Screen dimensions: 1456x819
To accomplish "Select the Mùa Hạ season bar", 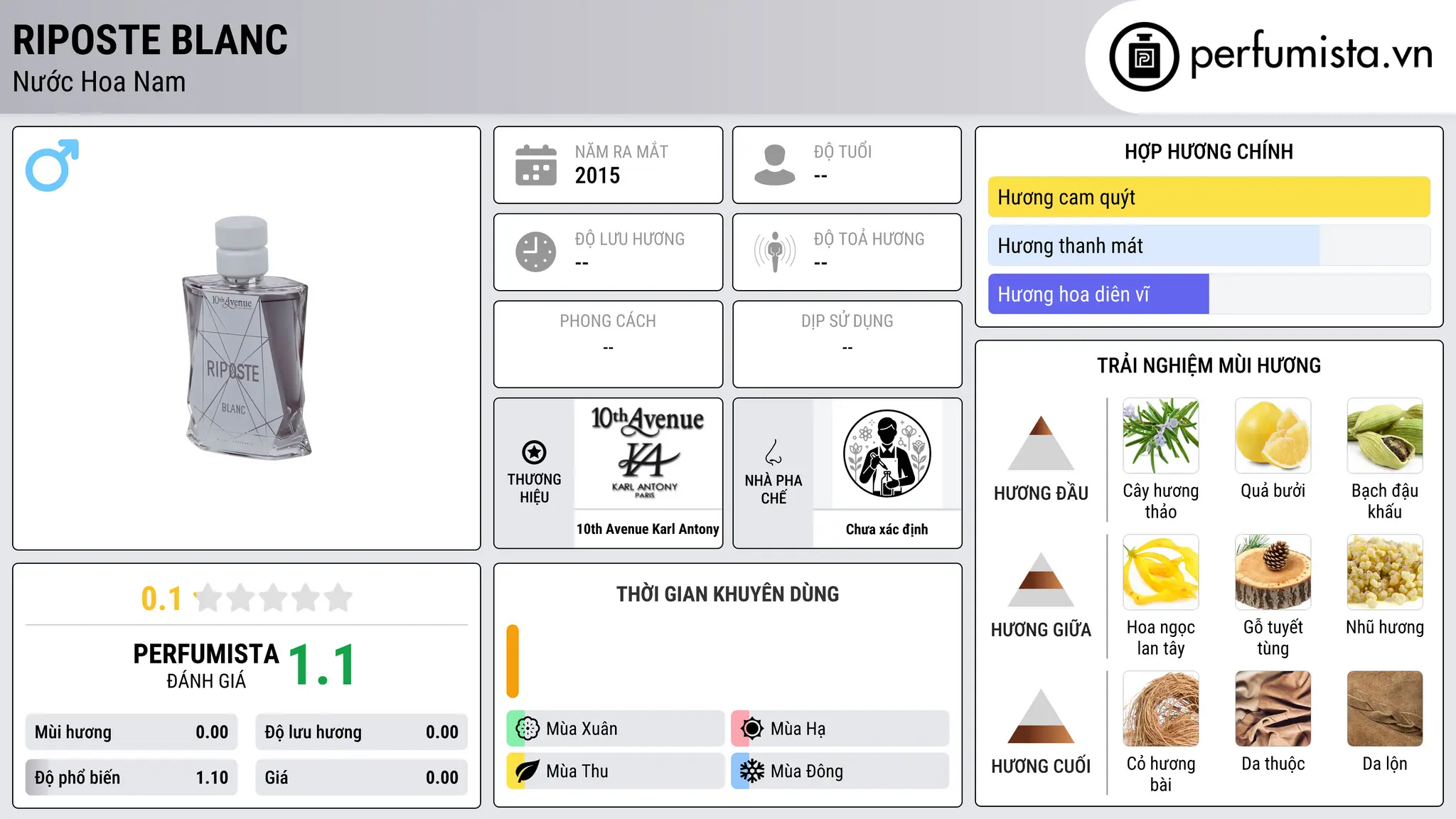I will click(x=840, y=729).
